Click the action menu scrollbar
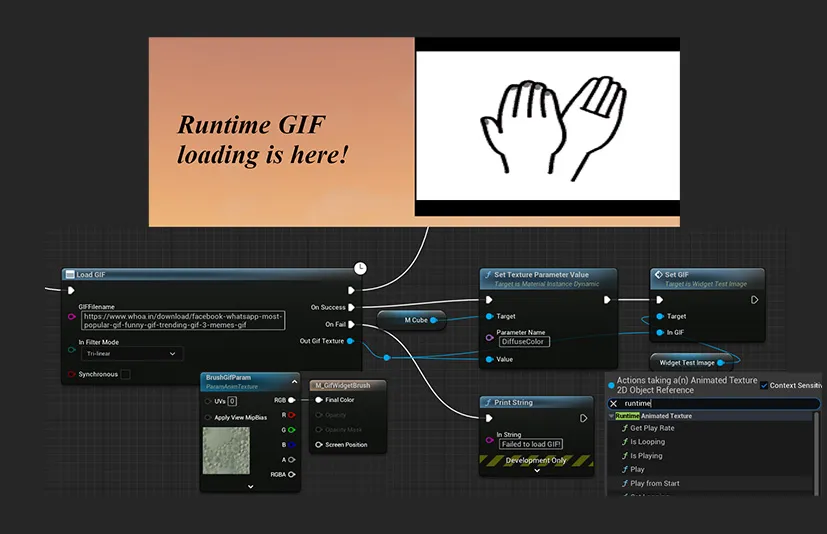This screenshot has width=827, height=534. [816, 454]
